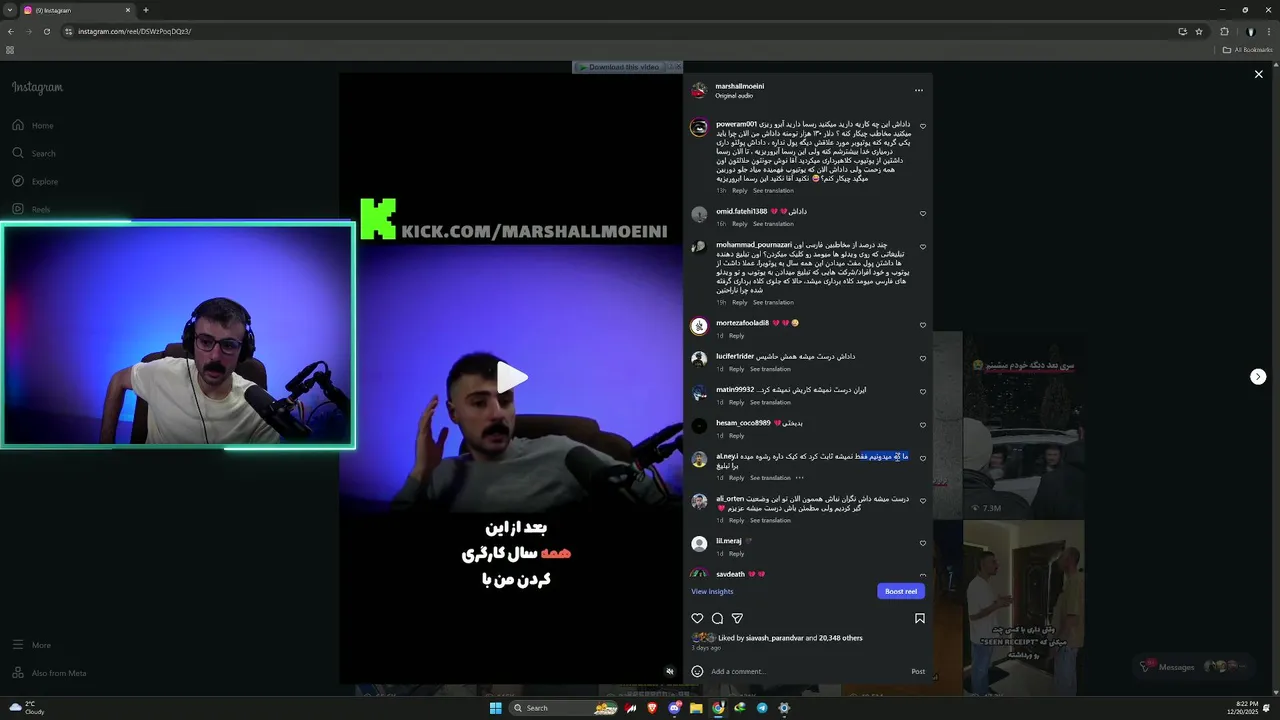Open a new browser tab
The image size is (1280, 720).
(145, 10)
